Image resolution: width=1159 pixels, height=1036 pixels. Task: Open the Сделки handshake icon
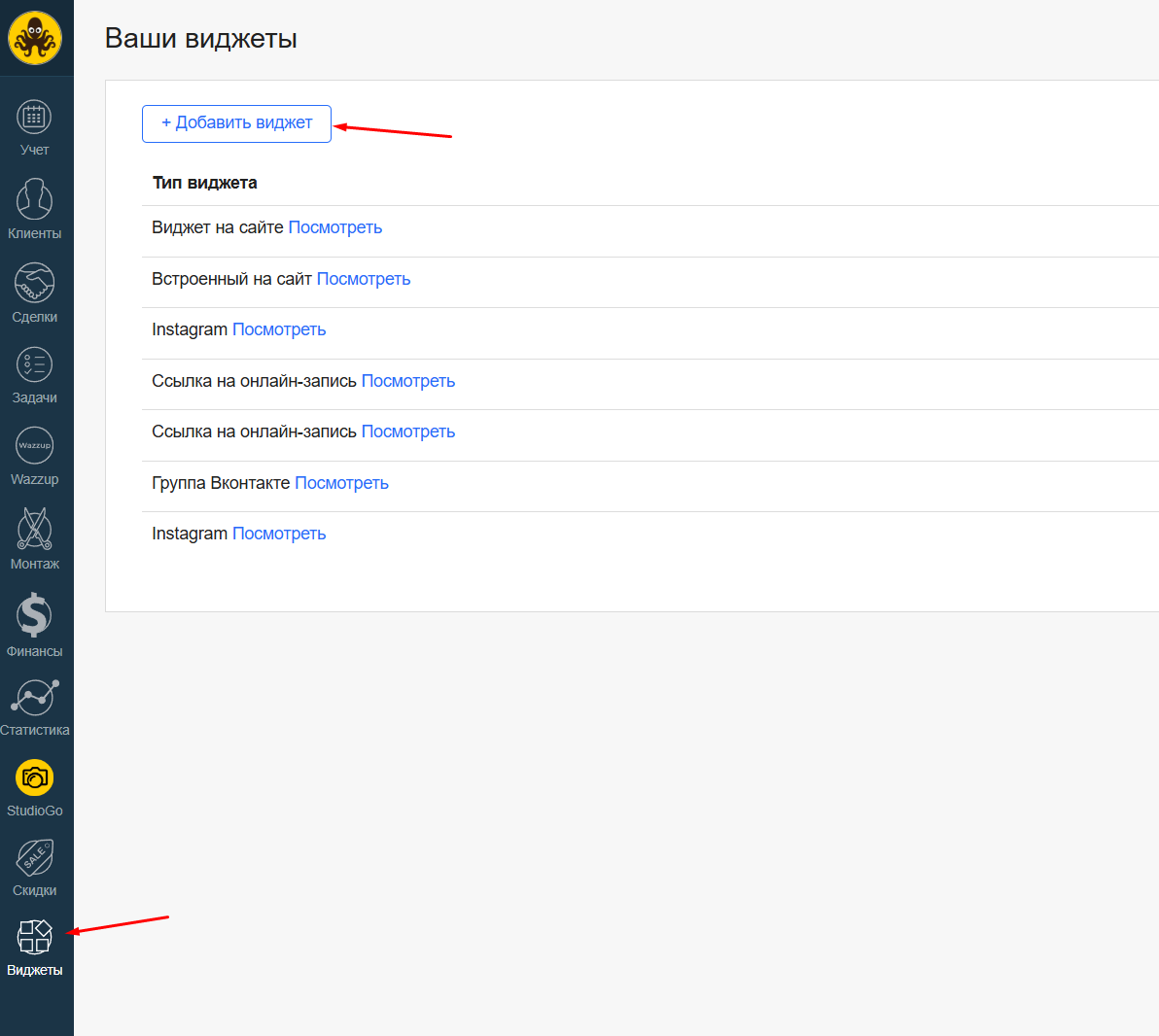(x=35, y=293)
